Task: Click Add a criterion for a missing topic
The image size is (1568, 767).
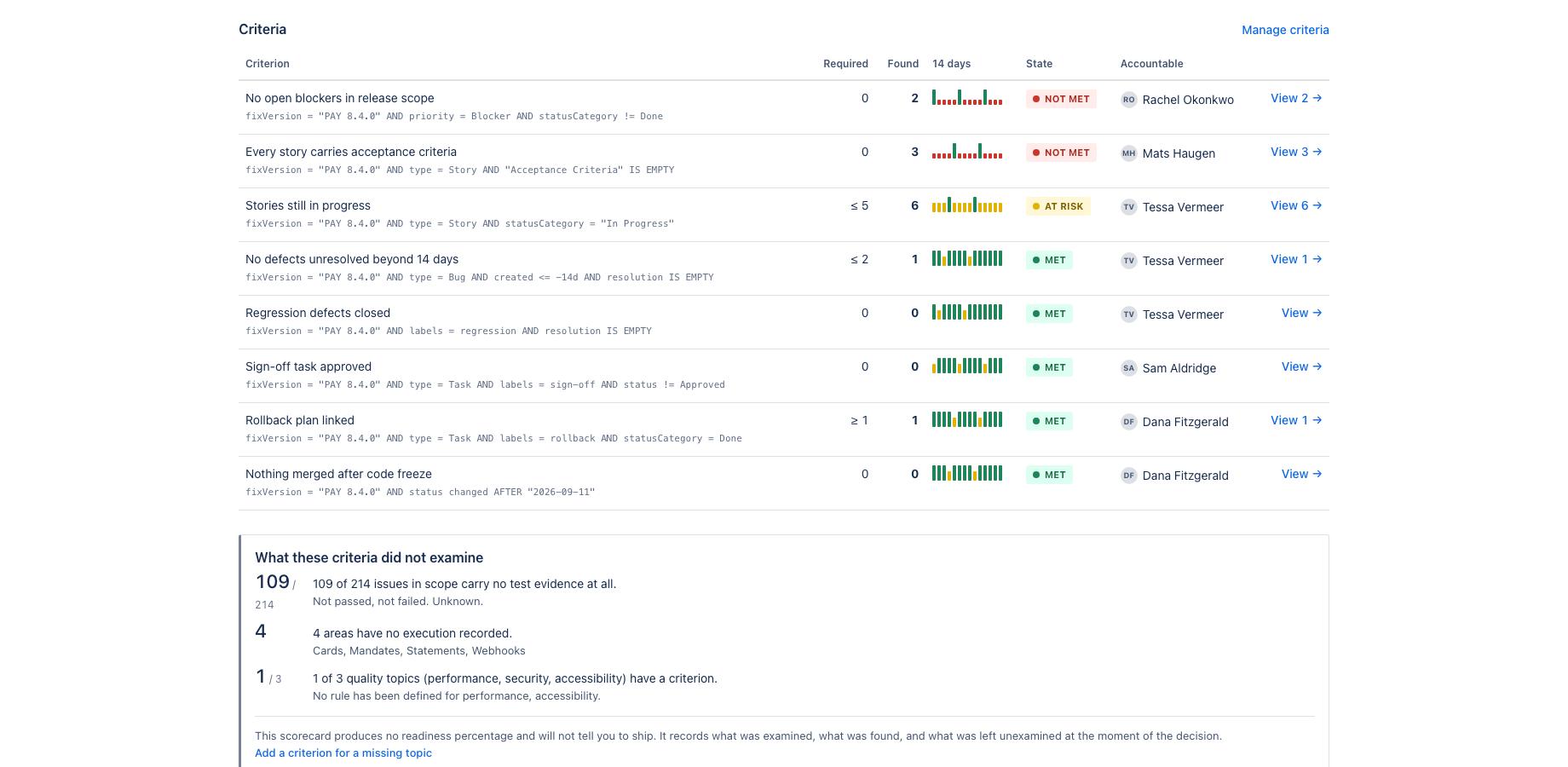Action: [343, 753]
